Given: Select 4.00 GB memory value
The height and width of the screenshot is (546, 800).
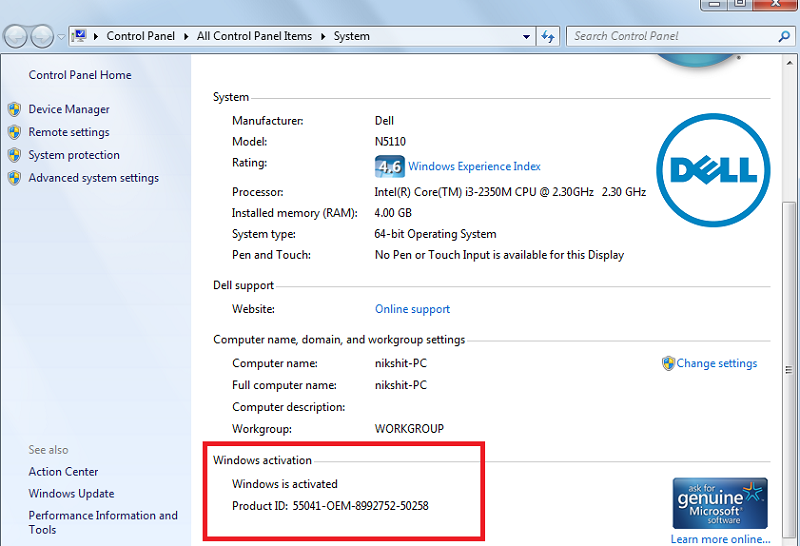Looking at the screenshot, I should pyautogui.click(x=393, y=213).
